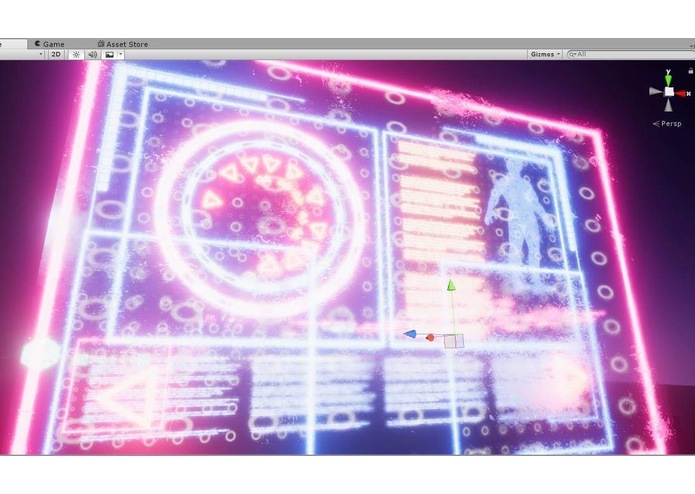
Task: Toggle Persp projection label
Action: tap(667, 124)
